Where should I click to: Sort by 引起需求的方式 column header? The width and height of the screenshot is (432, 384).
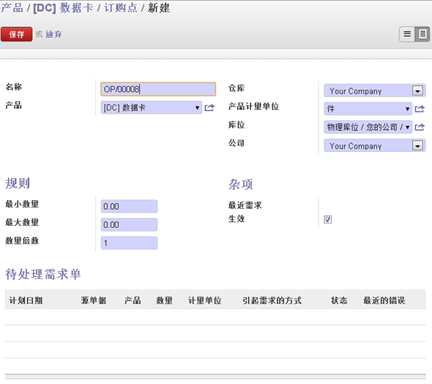point(272,300)
